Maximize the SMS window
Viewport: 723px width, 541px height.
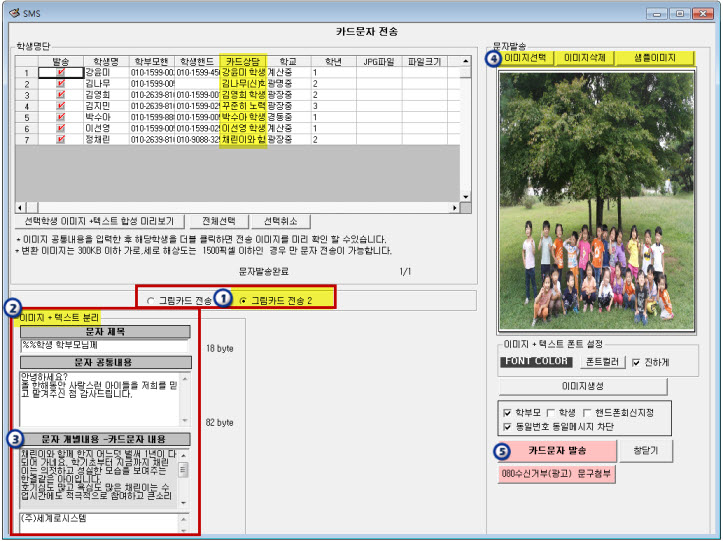point(679,13)
